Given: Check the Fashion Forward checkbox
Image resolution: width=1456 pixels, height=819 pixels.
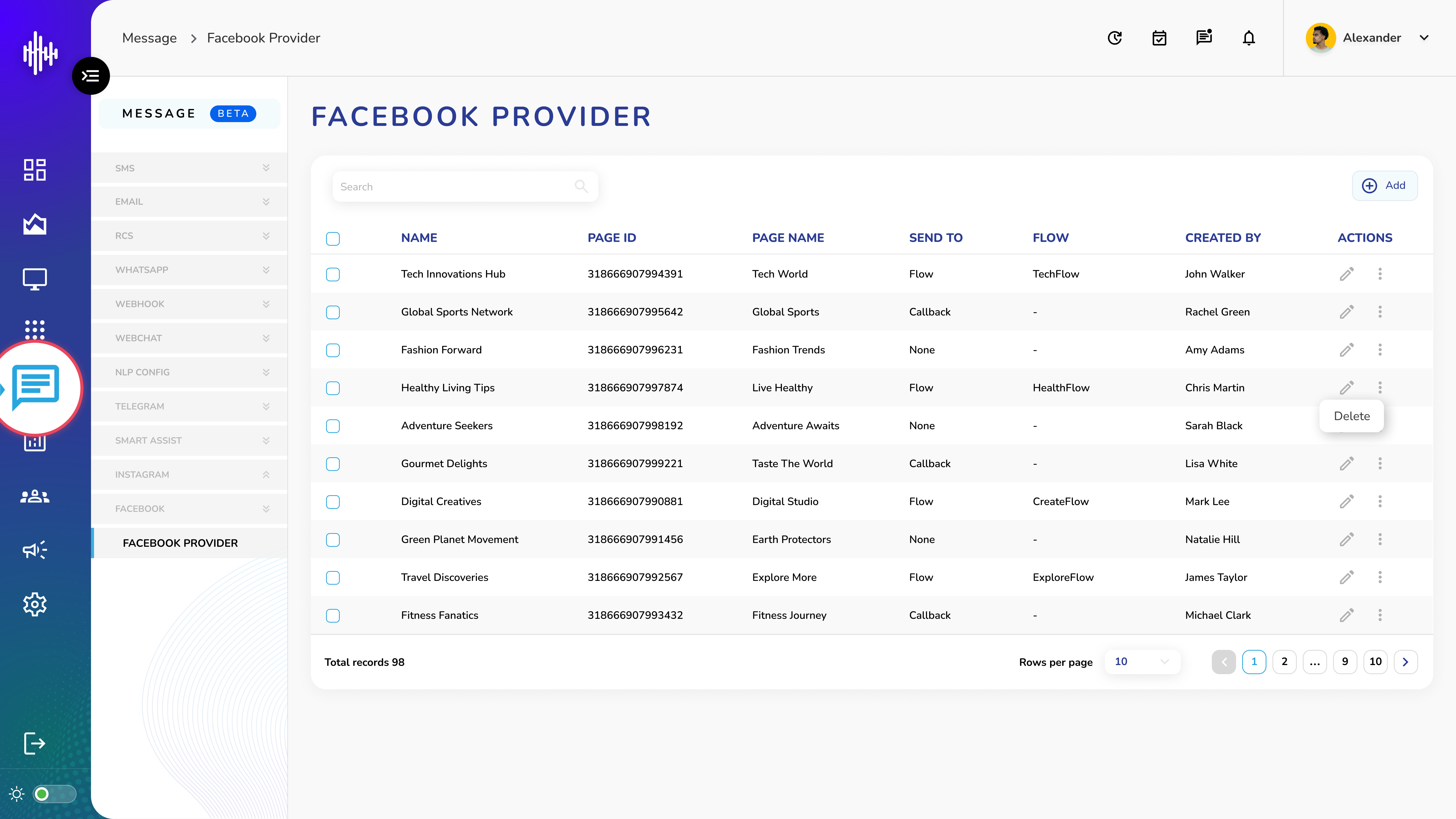Looking at the screenshot, I should point(333,350).
